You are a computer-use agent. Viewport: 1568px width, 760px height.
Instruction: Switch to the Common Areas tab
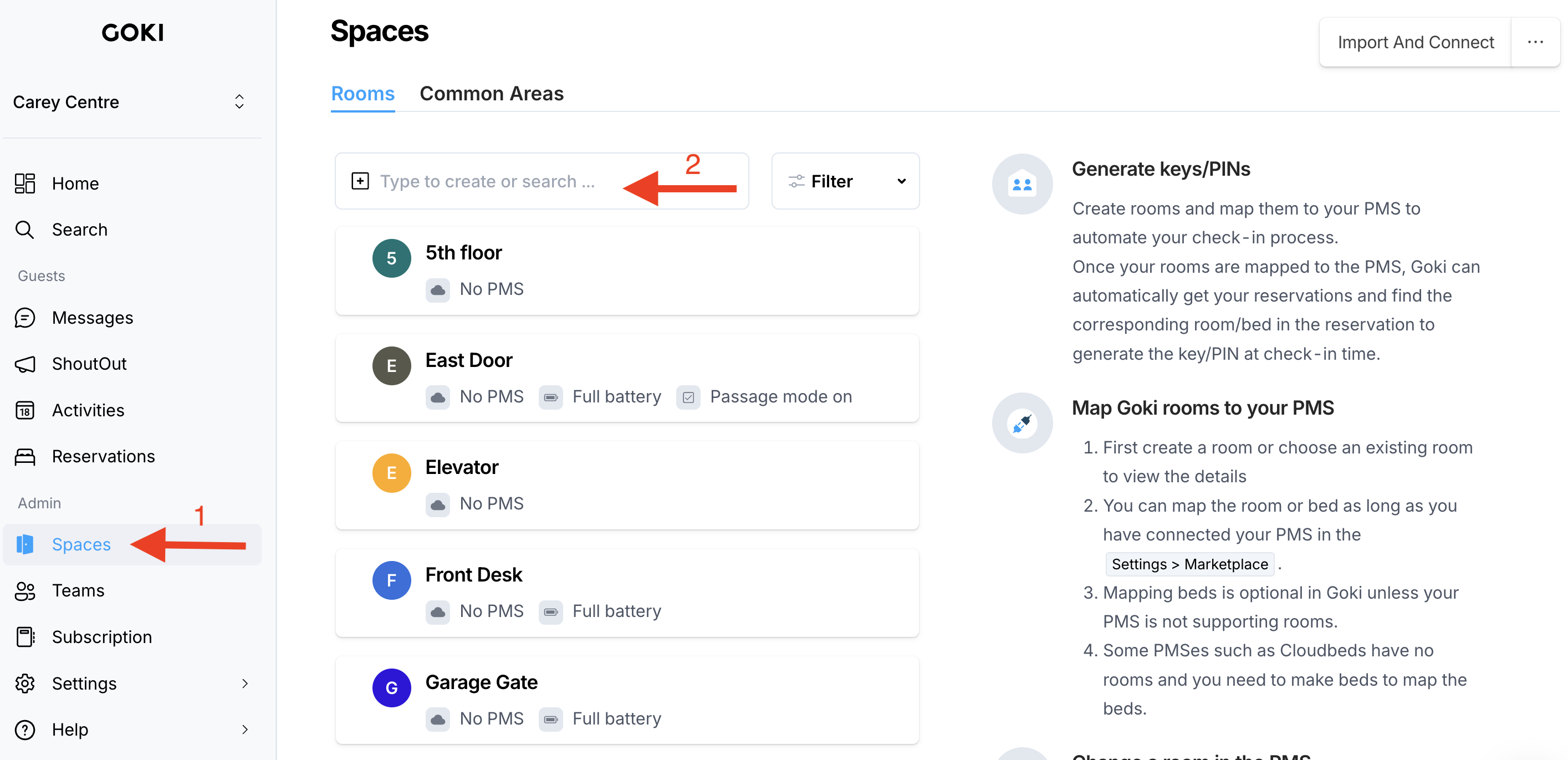[x=491, y=93]
